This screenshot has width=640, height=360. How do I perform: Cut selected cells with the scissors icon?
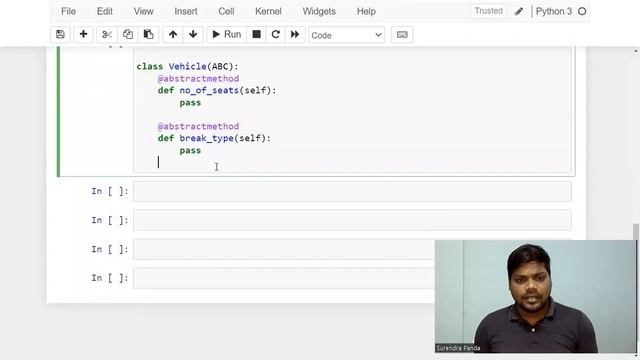(107, 35)
